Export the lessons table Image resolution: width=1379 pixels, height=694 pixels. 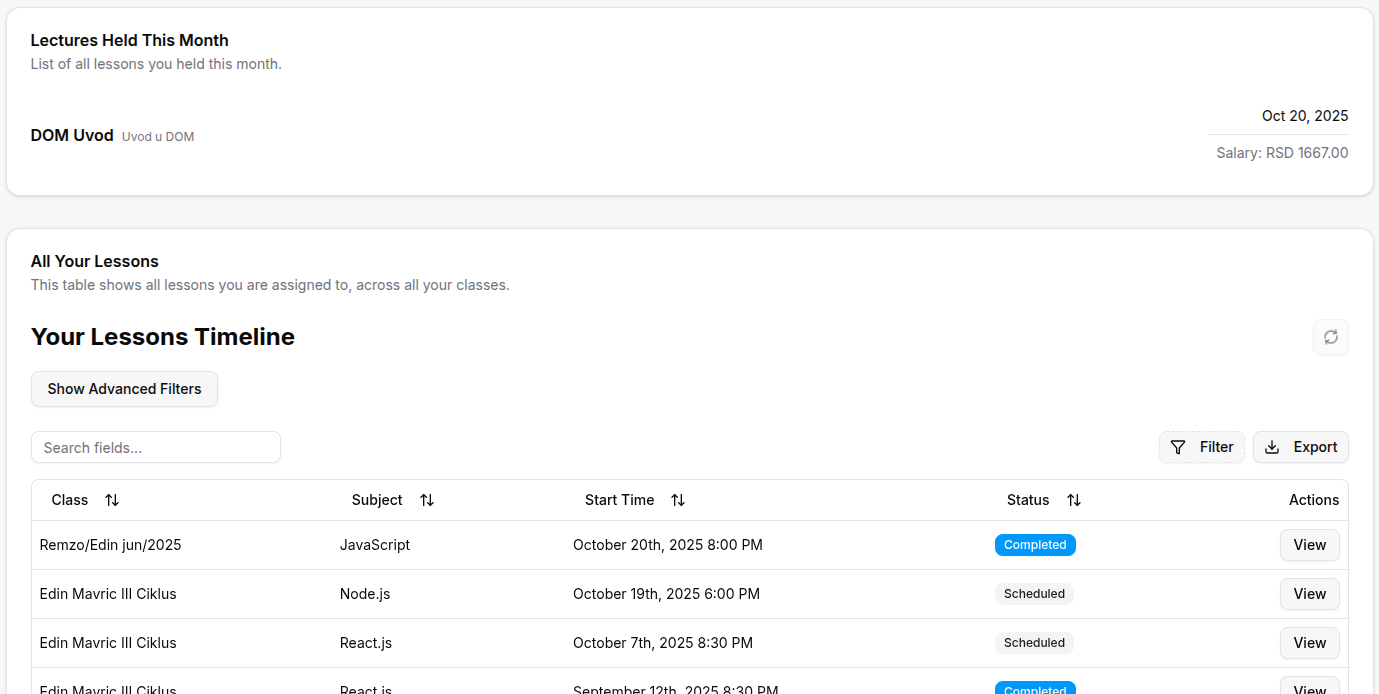click(1301, 447)
